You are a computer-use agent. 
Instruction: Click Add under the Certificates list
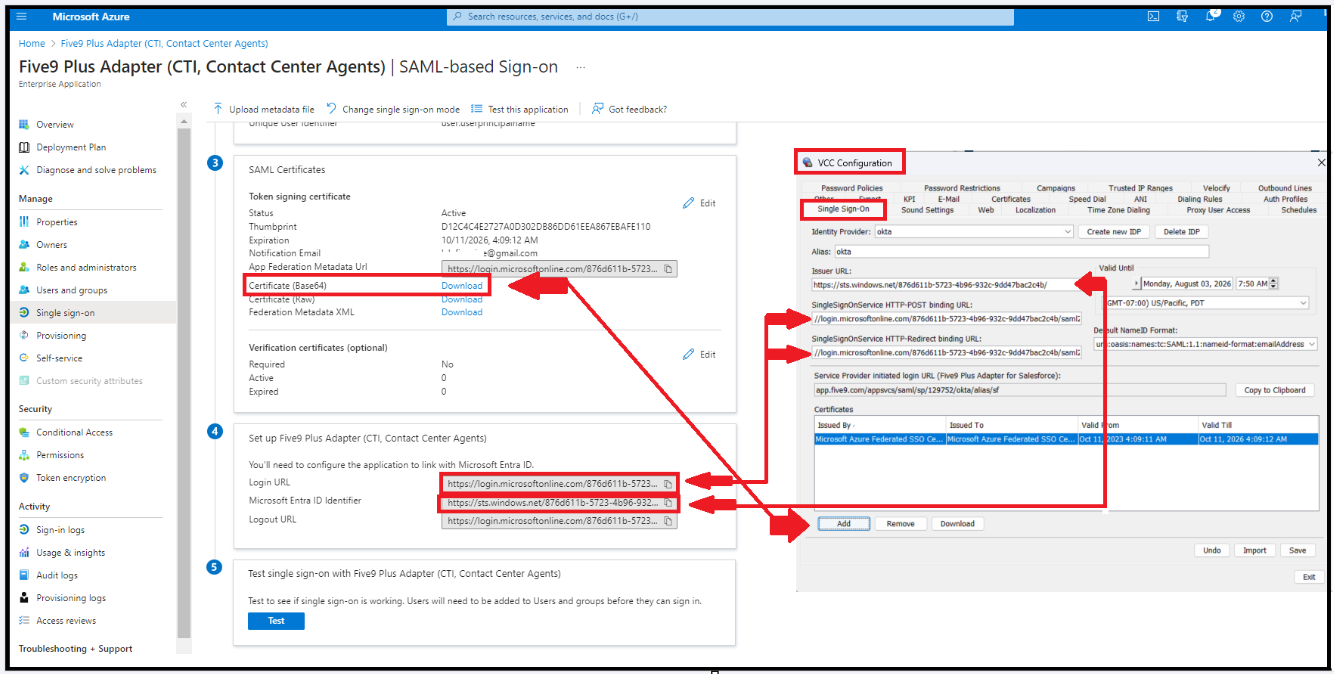click(844, 523)
